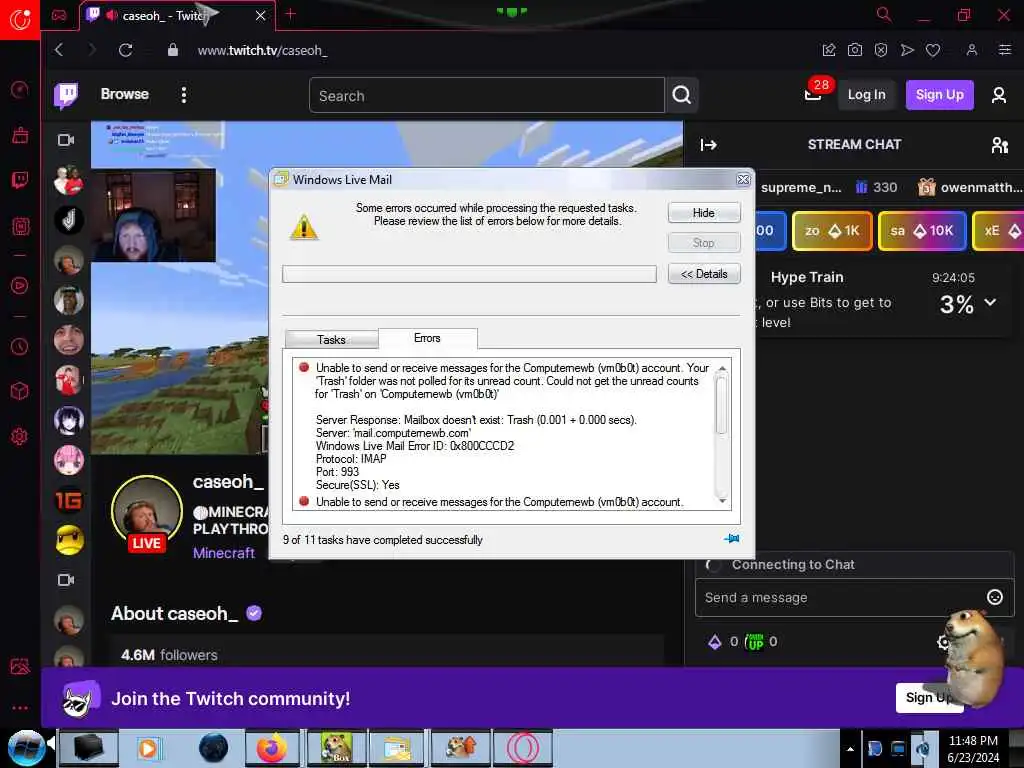Expand the Hype Train details chevron

(x=991, y=302)
